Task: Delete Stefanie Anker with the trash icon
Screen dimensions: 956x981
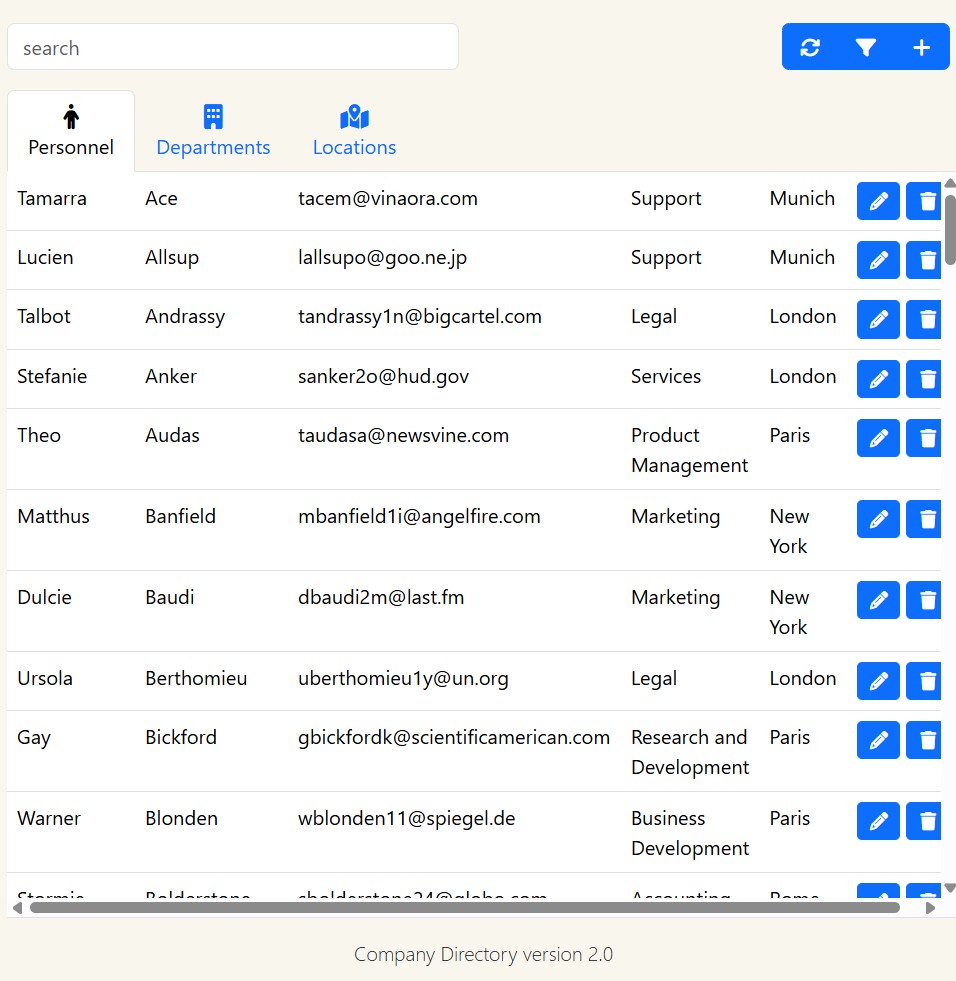Action: [x=925, y=379]
